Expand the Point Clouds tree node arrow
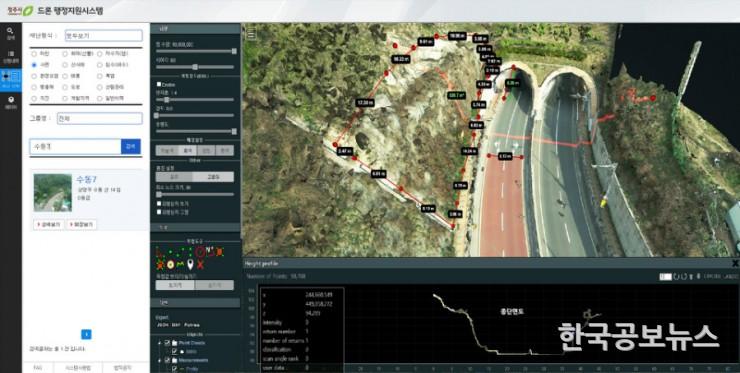This screenshot has height=373, width=740. pyautogui.click(x=160, y=343)
